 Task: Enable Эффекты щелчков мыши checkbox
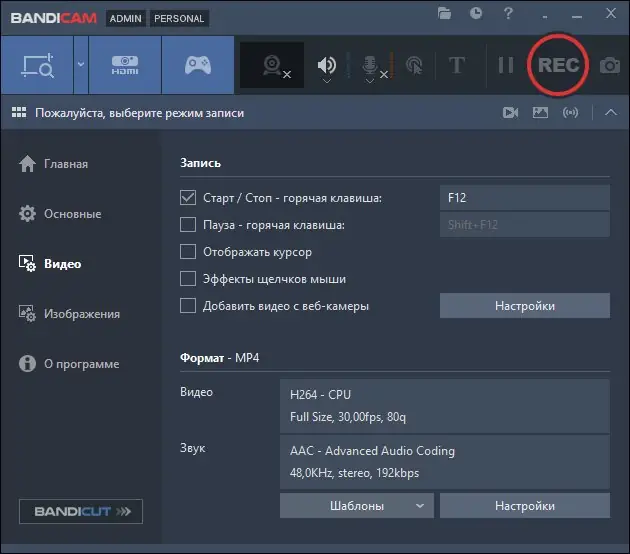188,278
